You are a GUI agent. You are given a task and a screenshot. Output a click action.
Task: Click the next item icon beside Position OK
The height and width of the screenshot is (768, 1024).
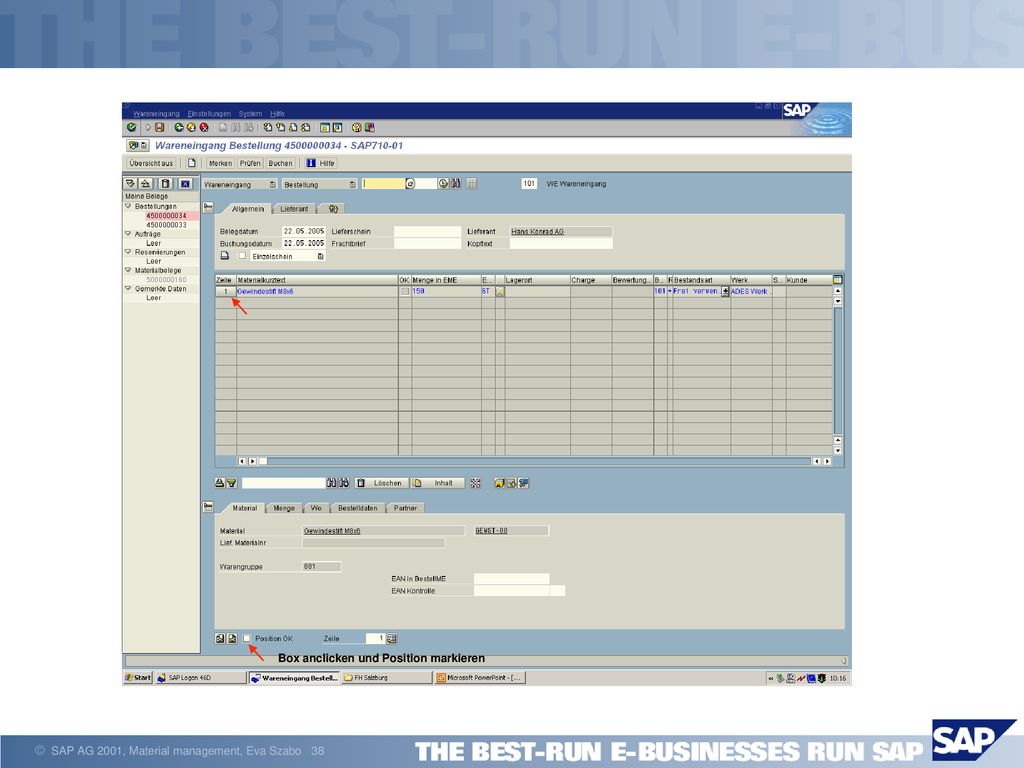(x=232, y=639)
